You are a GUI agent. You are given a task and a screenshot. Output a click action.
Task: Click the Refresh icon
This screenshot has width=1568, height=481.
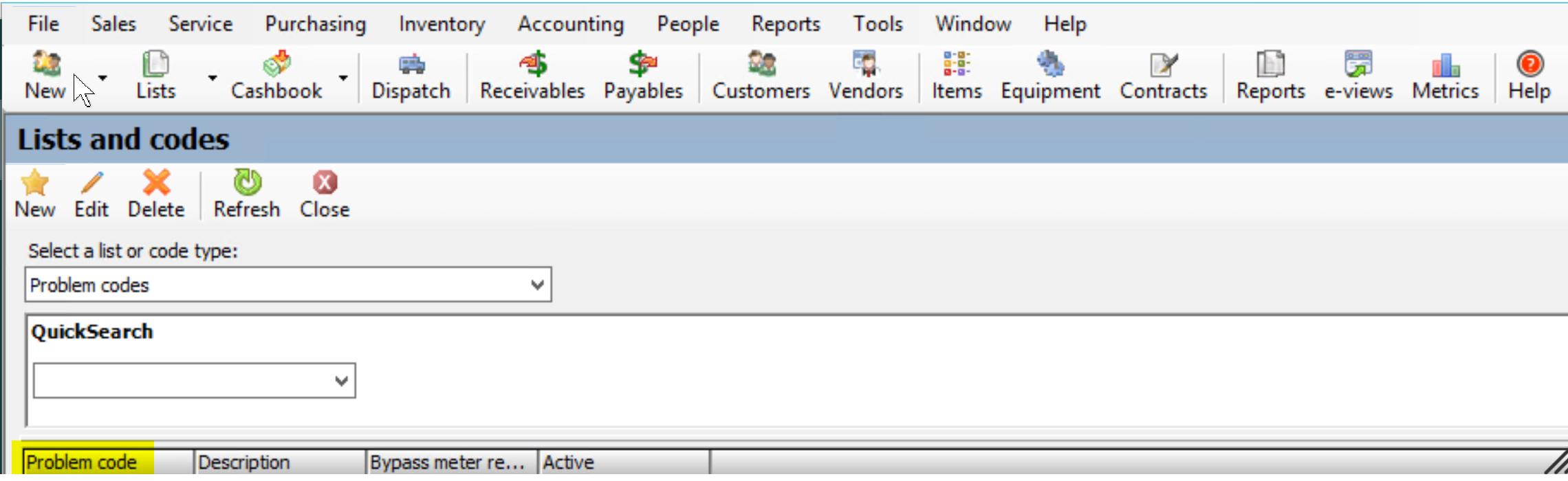tap(247, 194)
